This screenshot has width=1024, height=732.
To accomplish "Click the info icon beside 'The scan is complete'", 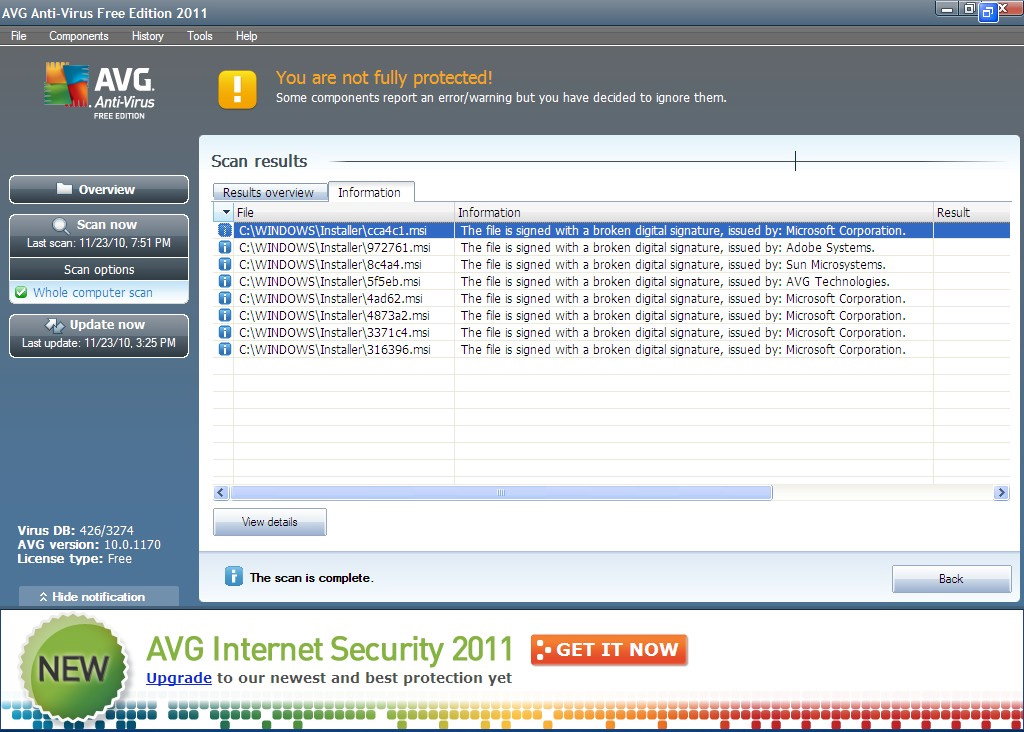I will (234, 576).
